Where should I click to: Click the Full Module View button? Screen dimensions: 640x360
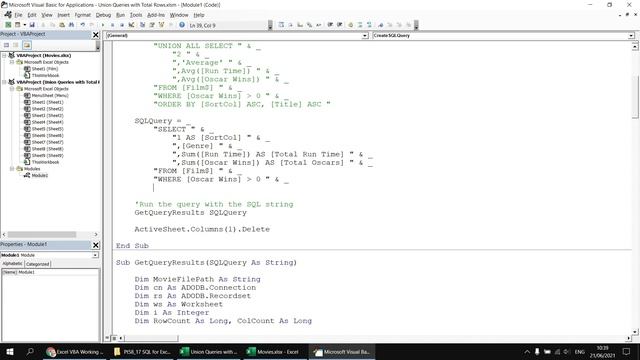pyautogui.click(x=114, y=338)
